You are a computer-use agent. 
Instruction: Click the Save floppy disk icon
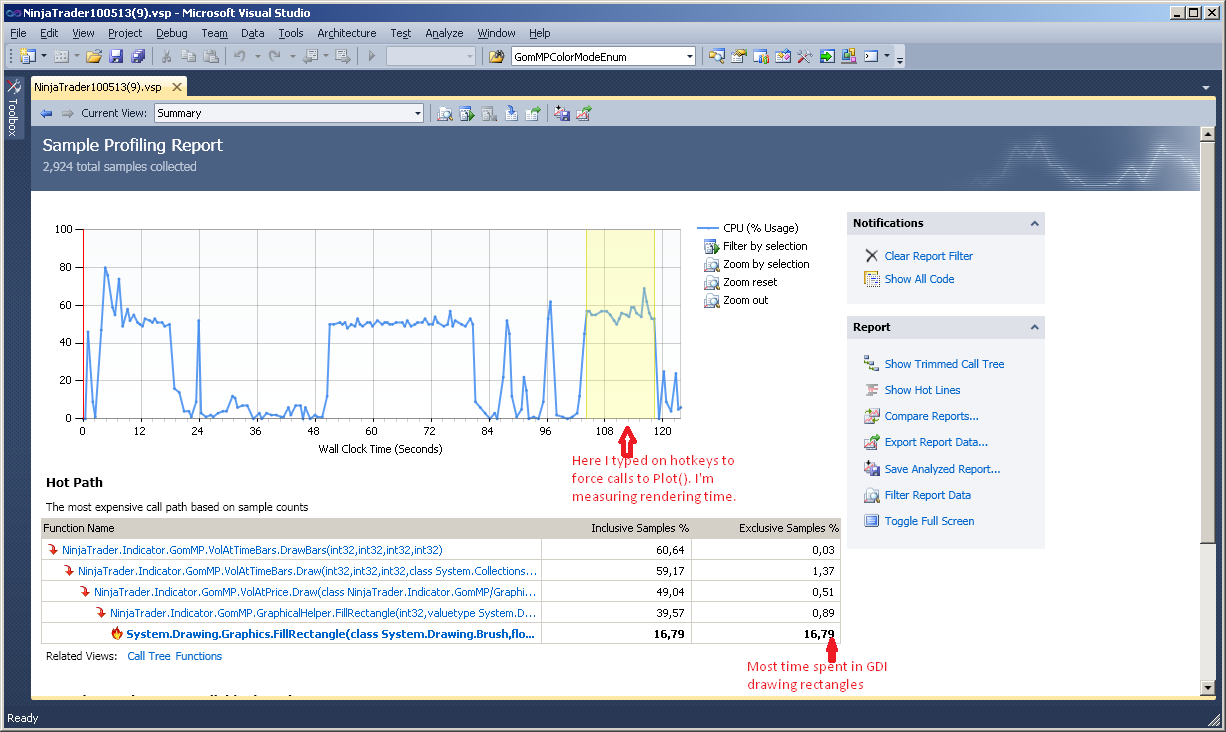point(116,57)
